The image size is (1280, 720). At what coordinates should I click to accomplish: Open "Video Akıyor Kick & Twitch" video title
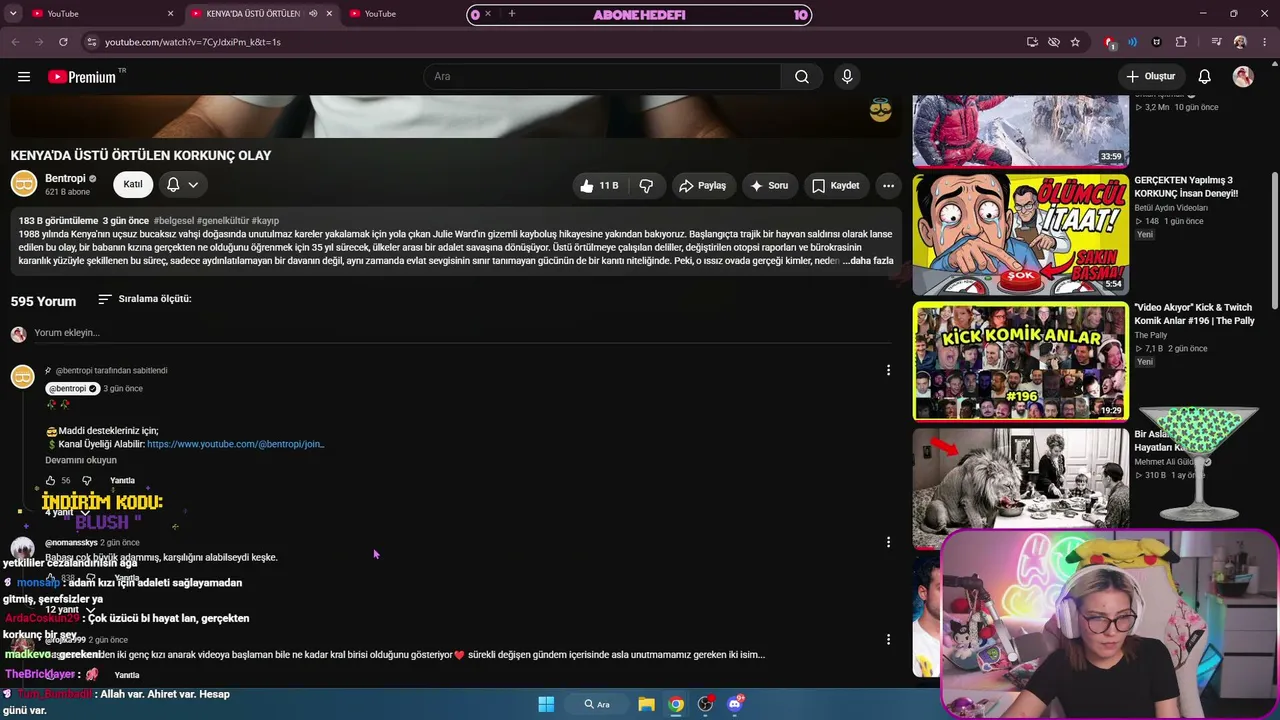click(1195, 314)
